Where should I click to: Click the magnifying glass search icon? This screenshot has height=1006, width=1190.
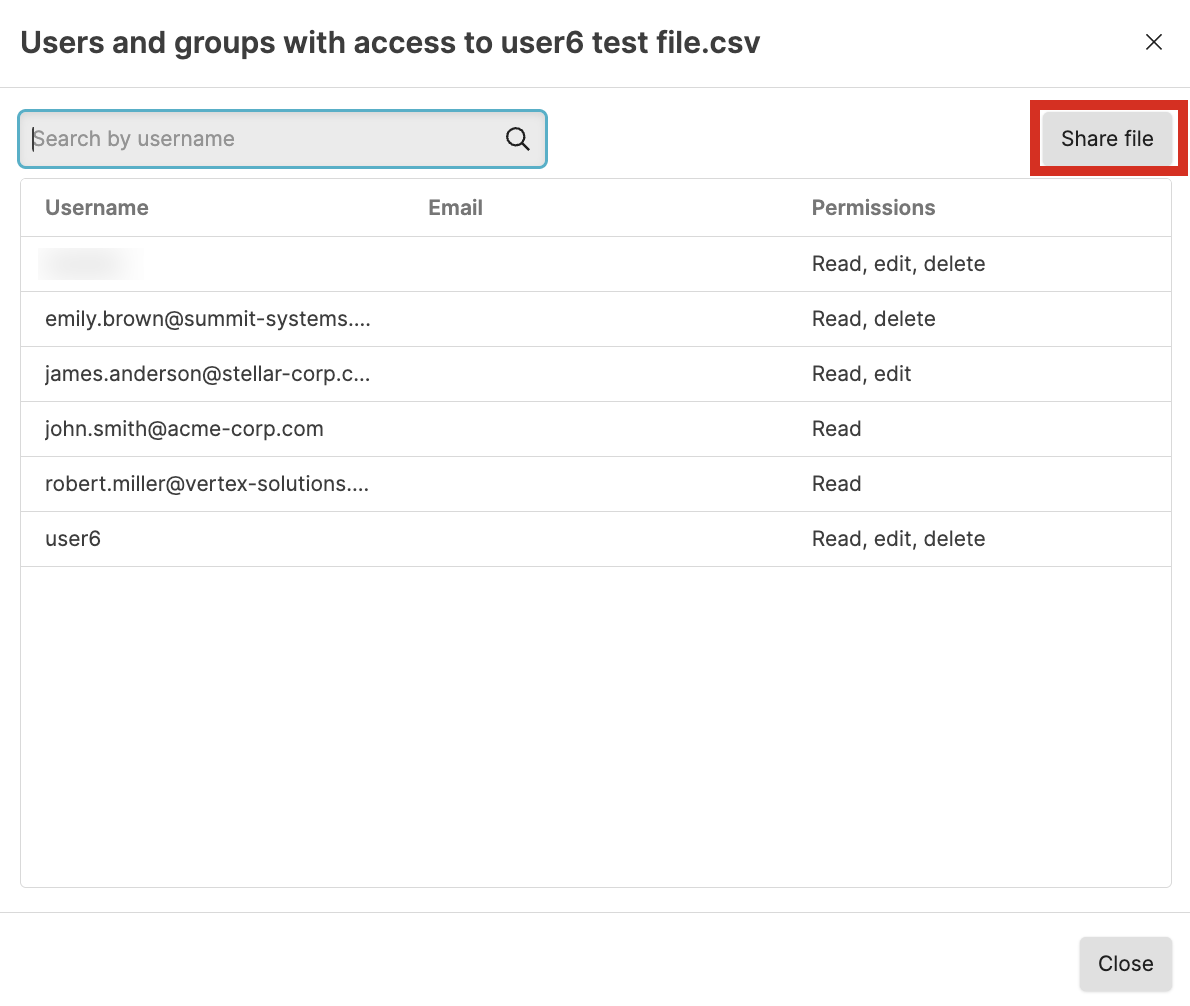[x=517, y=139]
